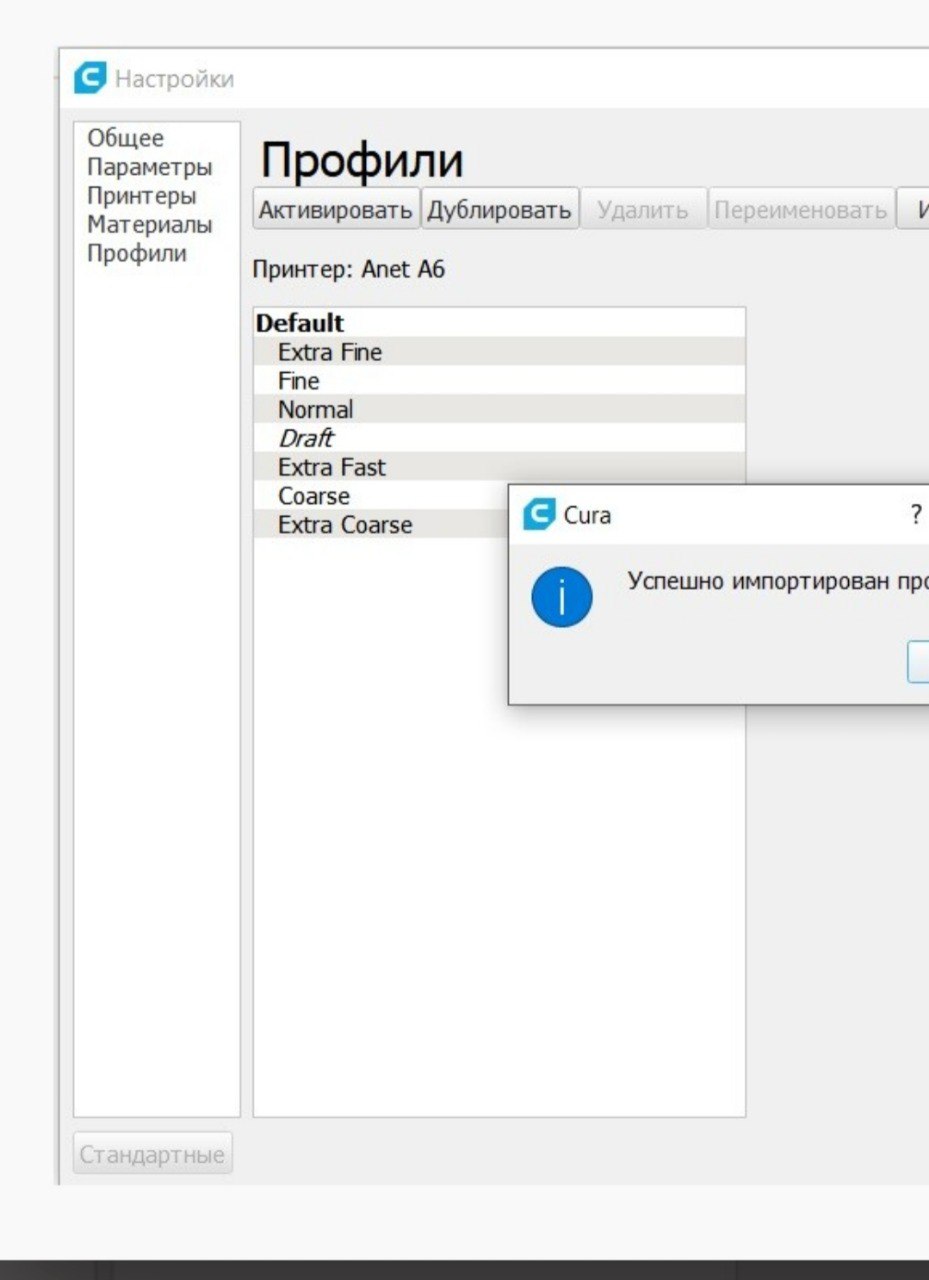Click the Профили page heading
The height and width of the screenshot is (1280, 929).
[x=362, y=159]
